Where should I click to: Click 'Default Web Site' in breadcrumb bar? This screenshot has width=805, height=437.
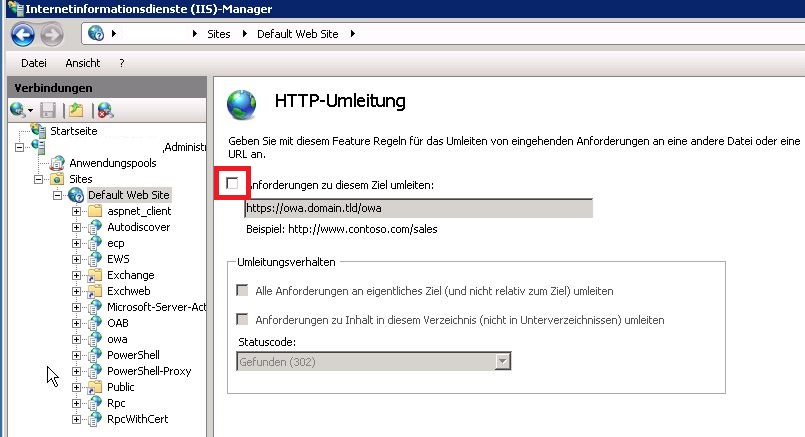[296, 34]
